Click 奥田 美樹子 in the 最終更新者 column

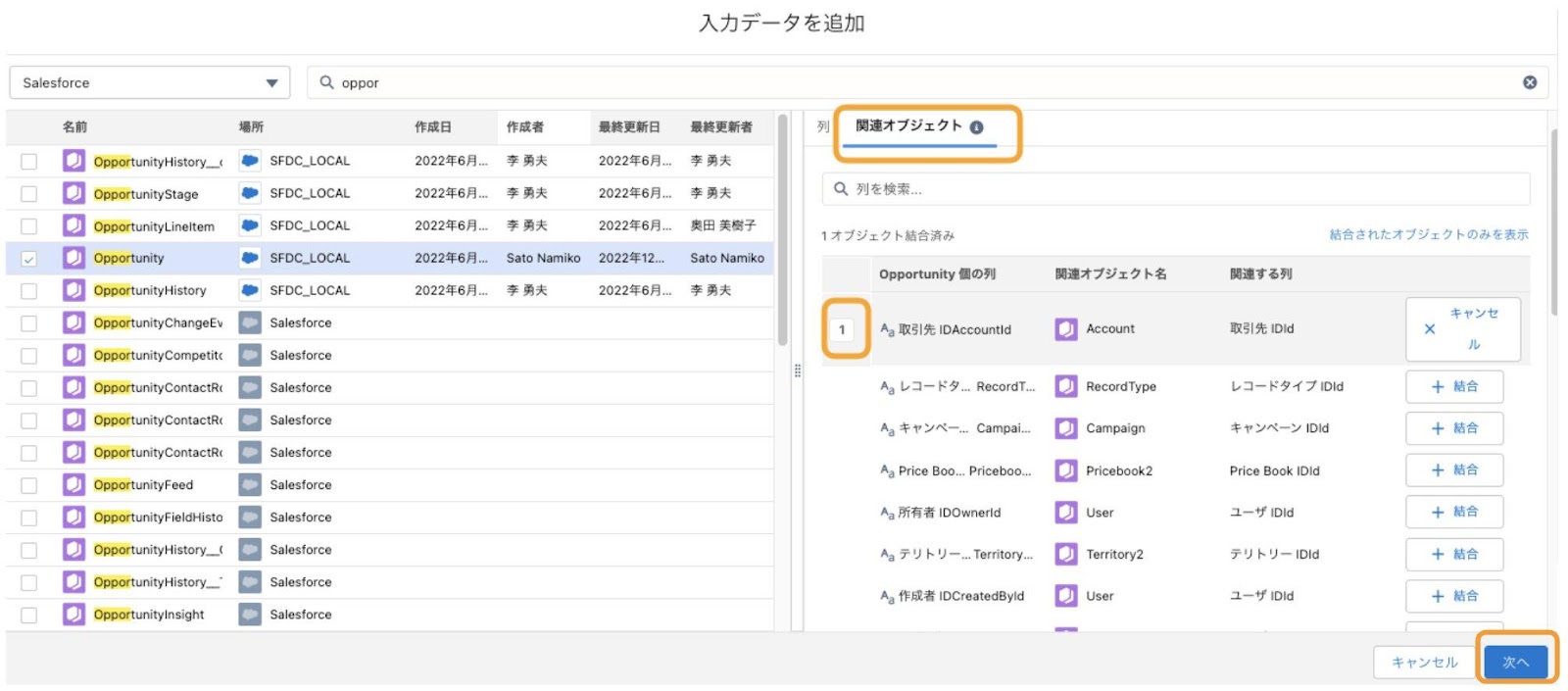click(723, 225)
